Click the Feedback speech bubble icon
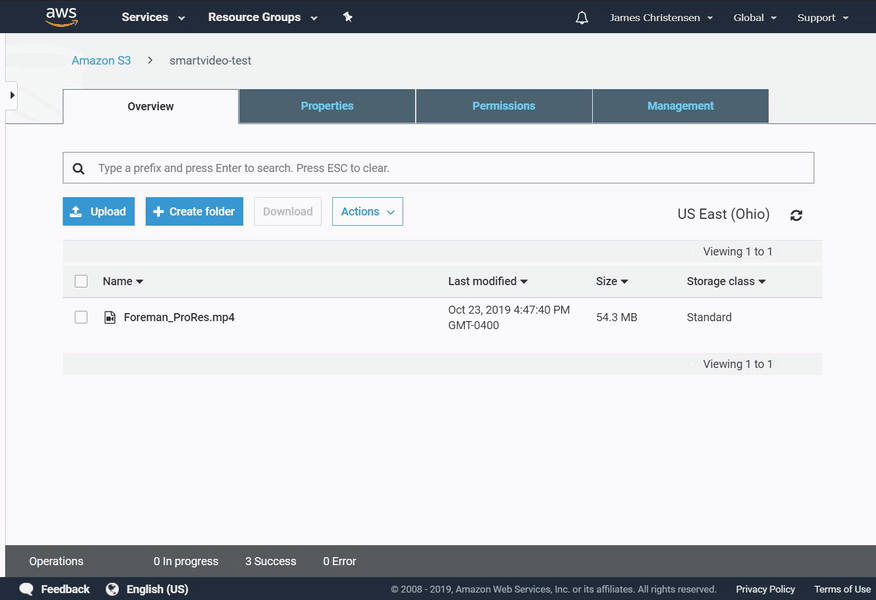The width and height of the screenshot is (876, 600). point(26,589)
